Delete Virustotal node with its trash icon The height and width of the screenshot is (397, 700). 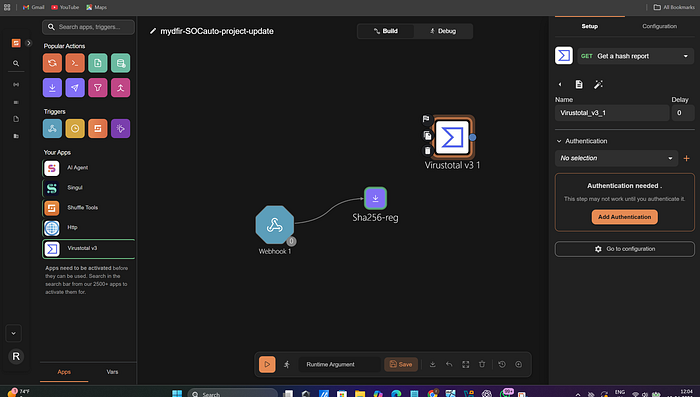pyautogui.click(x=427, y=151)
